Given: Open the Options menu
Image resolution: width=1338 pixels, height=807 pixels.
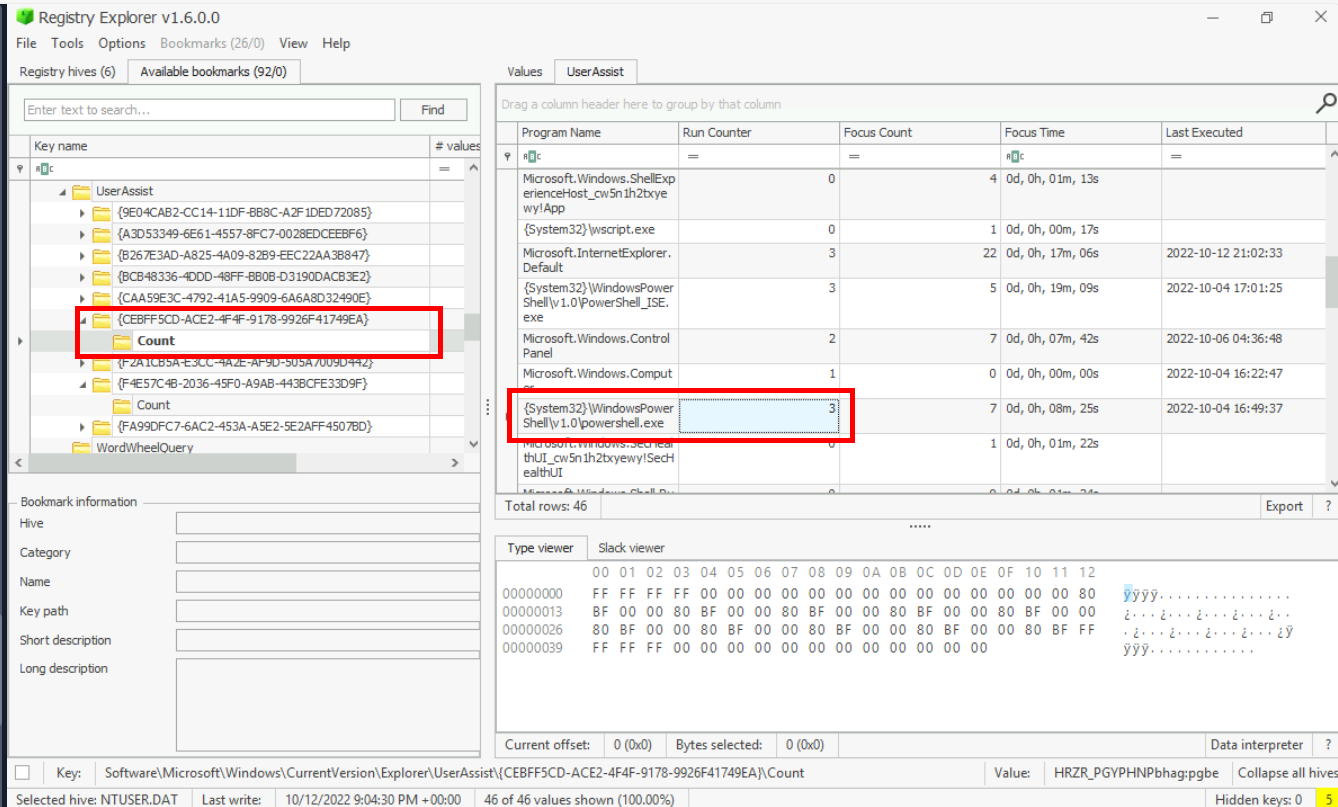Looking at the screenshot, I should coord(122,43).
